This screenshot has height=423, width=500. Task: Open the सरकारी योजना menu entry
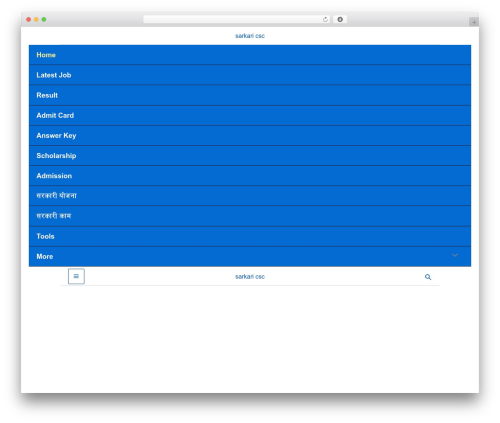click(x=250, y=196)
